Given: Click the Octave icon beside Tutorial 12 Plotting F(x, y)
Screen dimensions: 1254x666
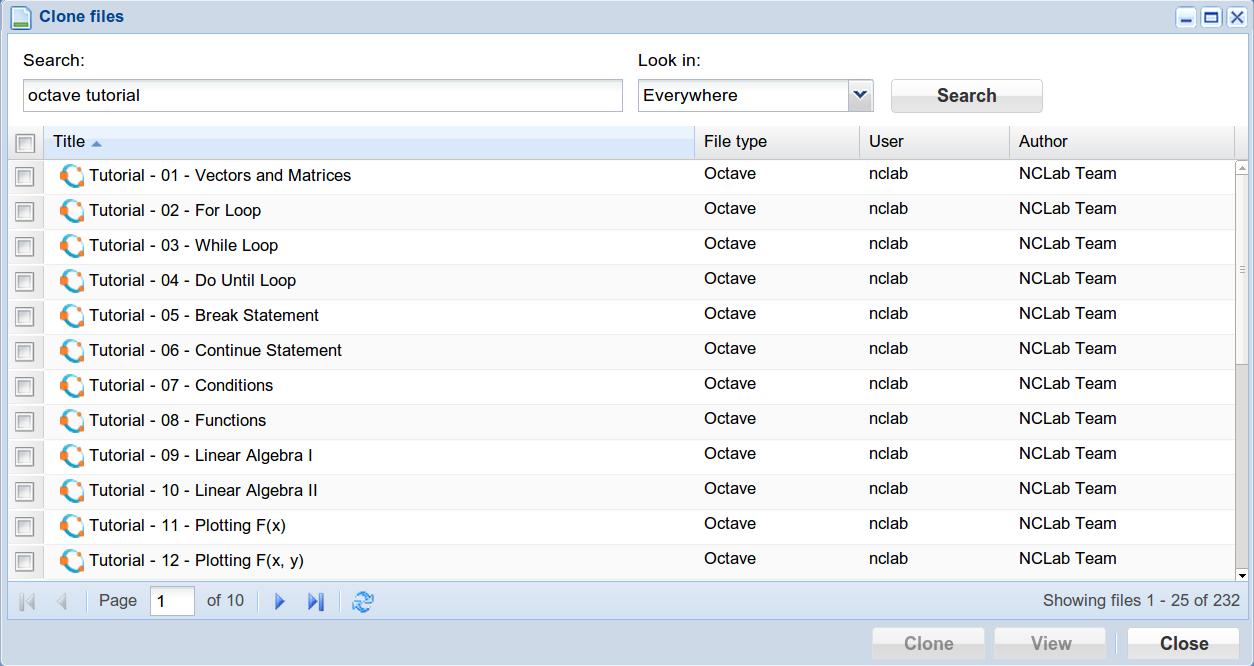Looking at the screenshot, I should (x=72, y=561).
